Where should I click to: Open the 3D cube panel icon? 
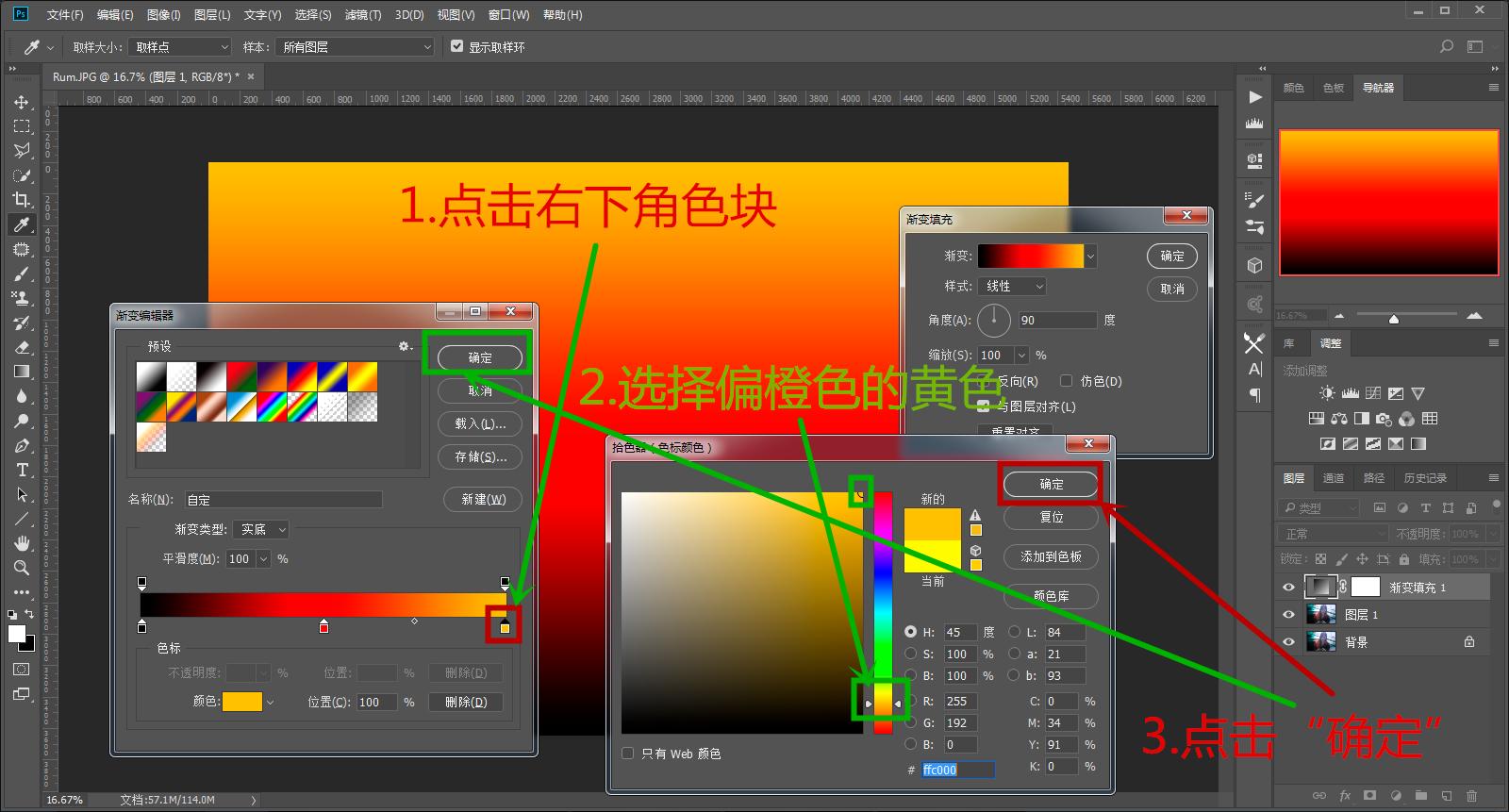pyautogui.click(x=1254, y=266)
